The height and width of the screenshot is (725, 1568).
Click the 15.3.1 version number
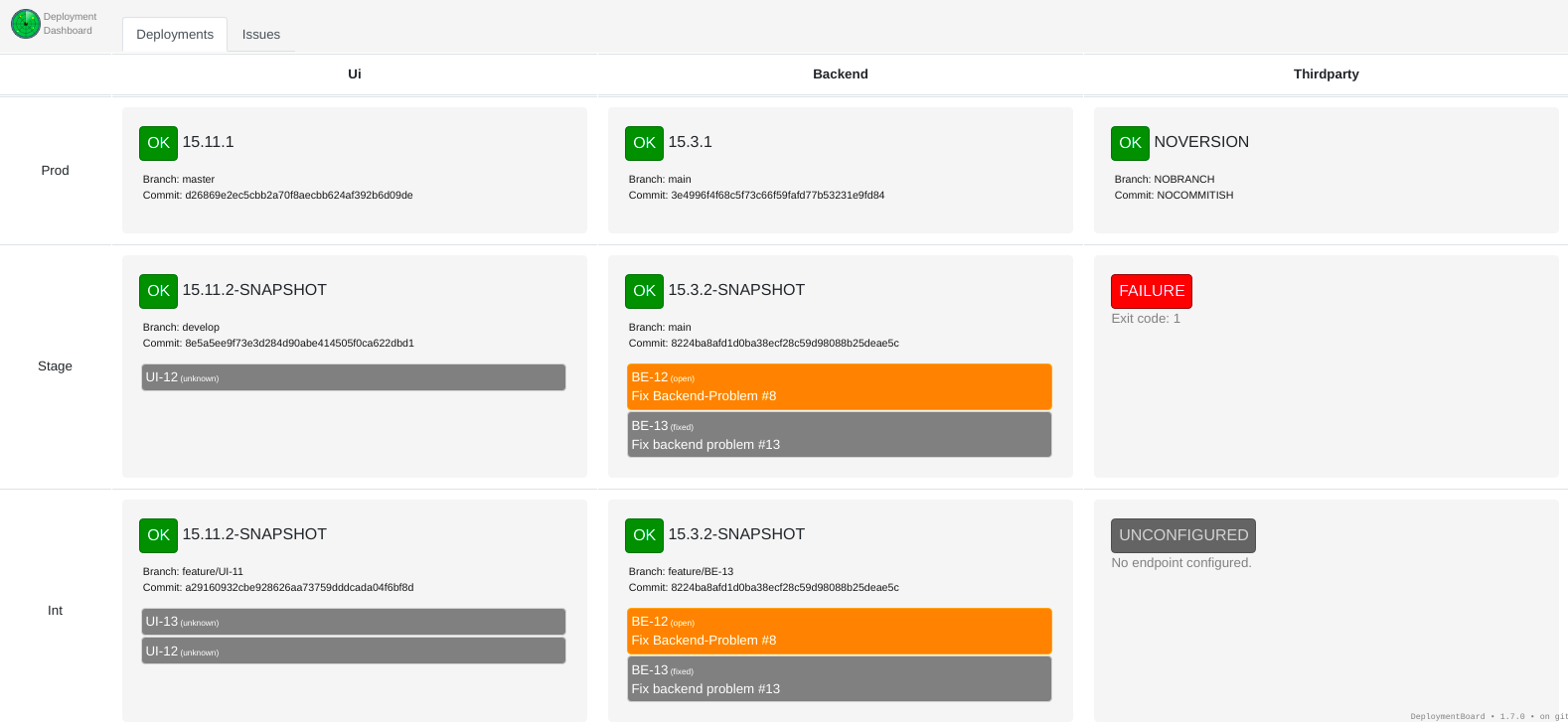691,142
